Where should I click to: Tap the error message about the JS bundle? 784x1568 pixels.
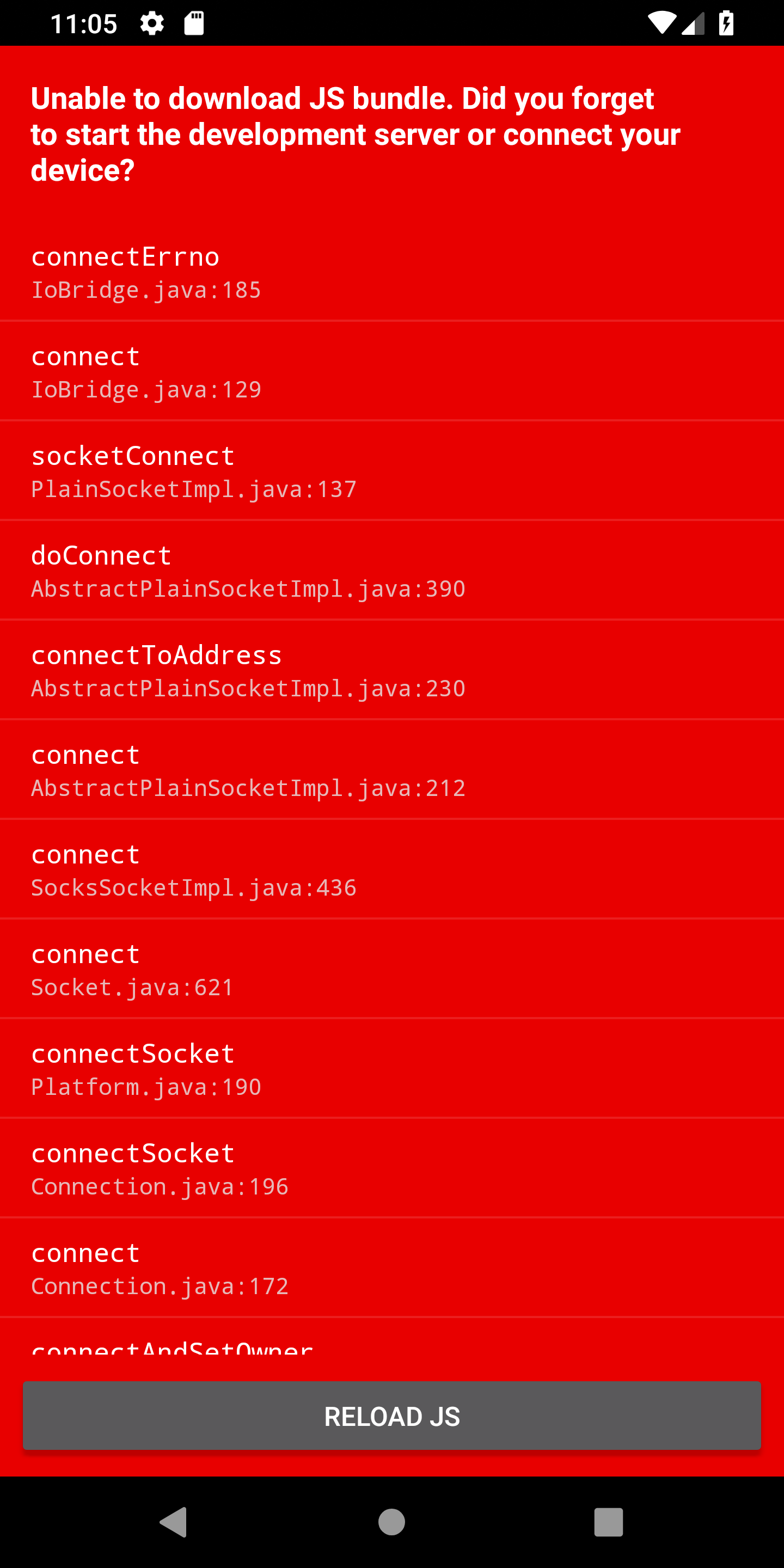(356, 134)
